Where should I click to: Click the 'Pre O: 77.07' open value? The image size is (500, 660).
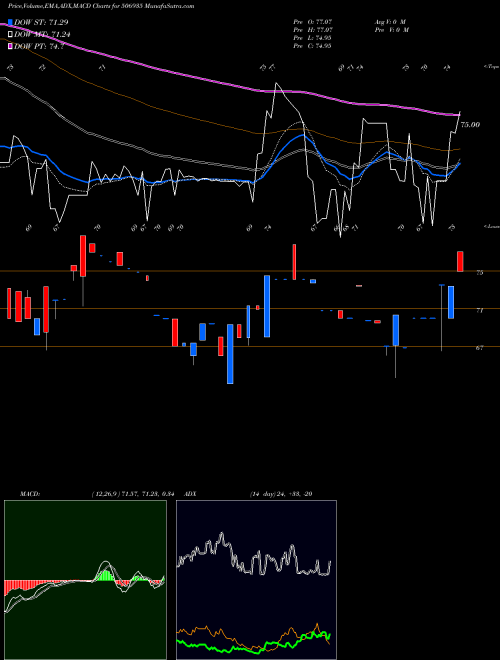[314, 22]
